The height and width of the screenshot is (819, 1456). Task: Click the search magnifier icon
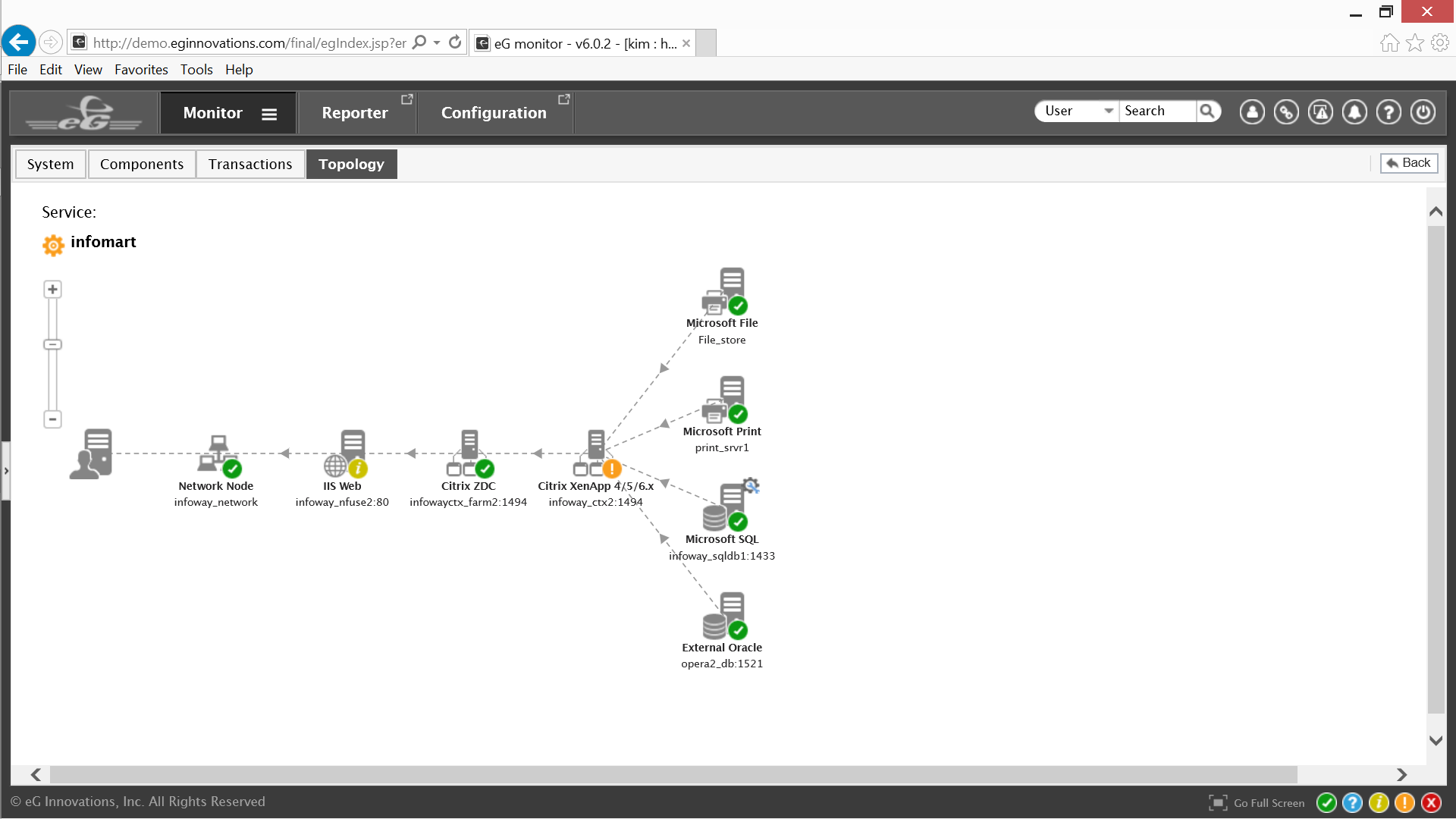coord(1208,111)
